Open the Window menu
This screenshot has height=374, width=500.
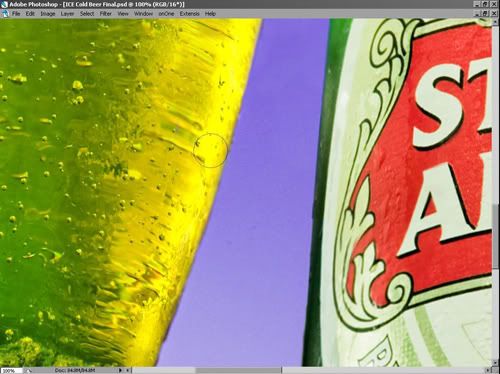tap(143, 14)
